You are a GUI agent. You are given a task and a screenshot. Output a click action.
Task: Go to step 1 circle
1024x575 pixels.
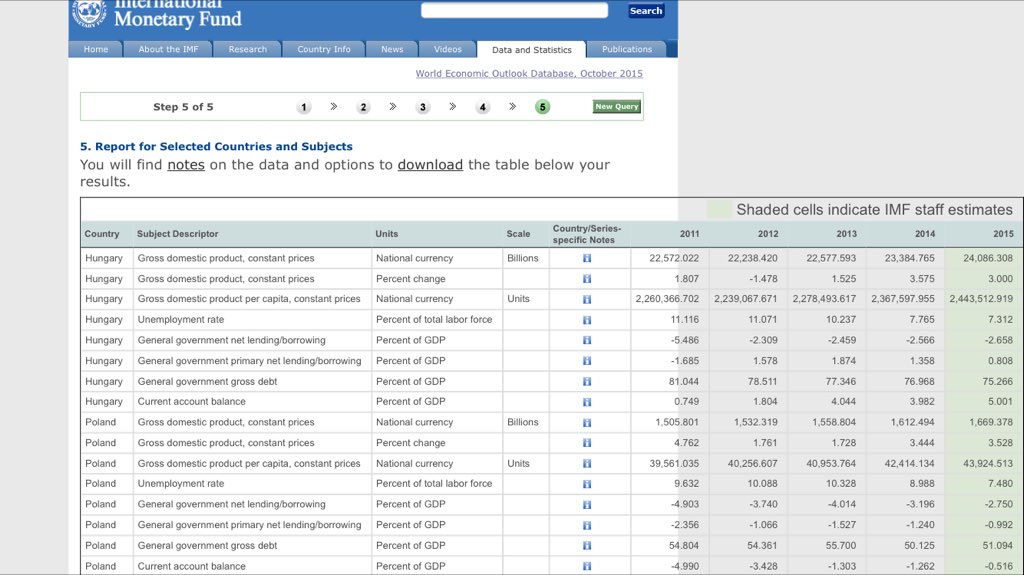pyautogui.click(x=304, y=107)
